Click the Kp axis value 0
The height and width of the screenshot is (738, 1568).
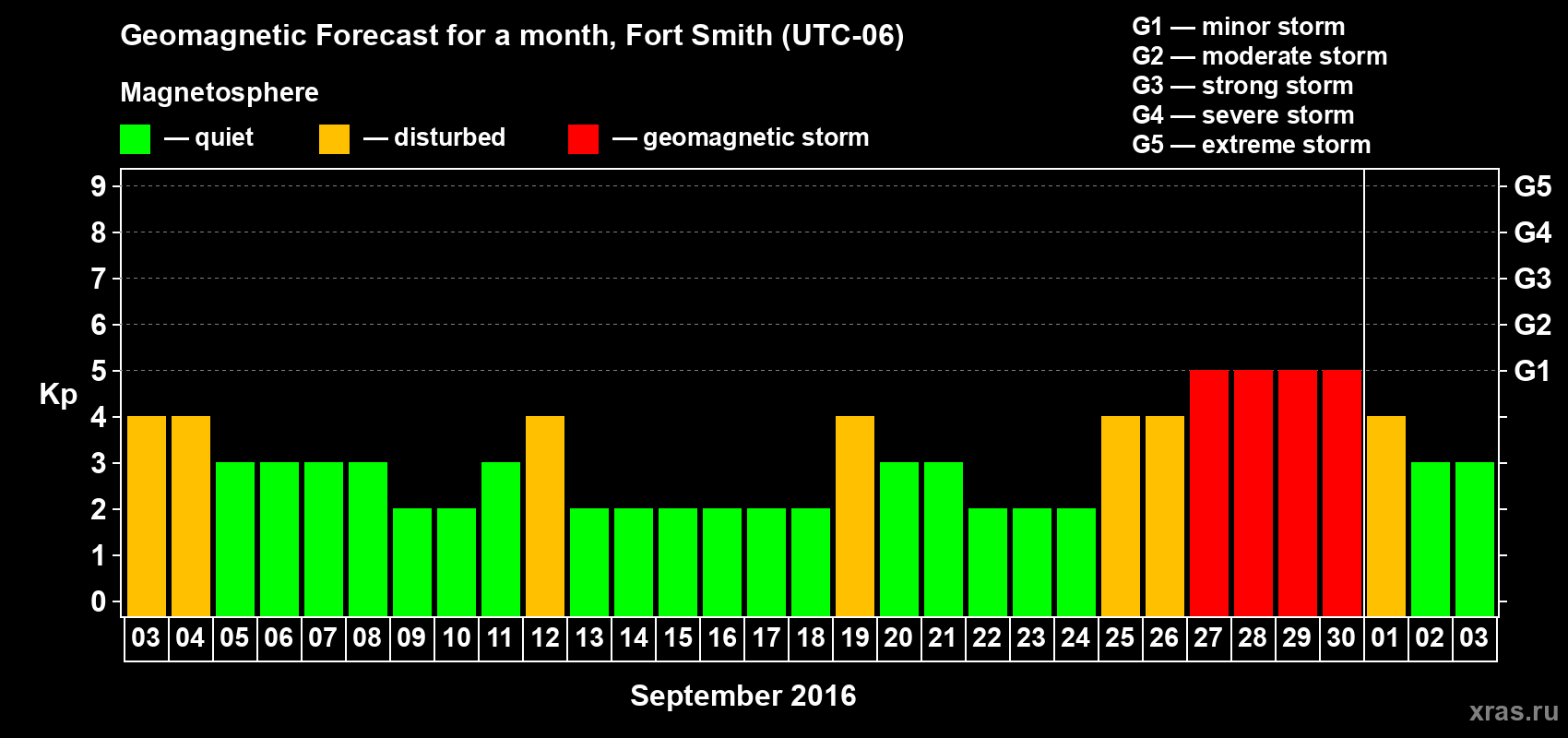point(99,601)
